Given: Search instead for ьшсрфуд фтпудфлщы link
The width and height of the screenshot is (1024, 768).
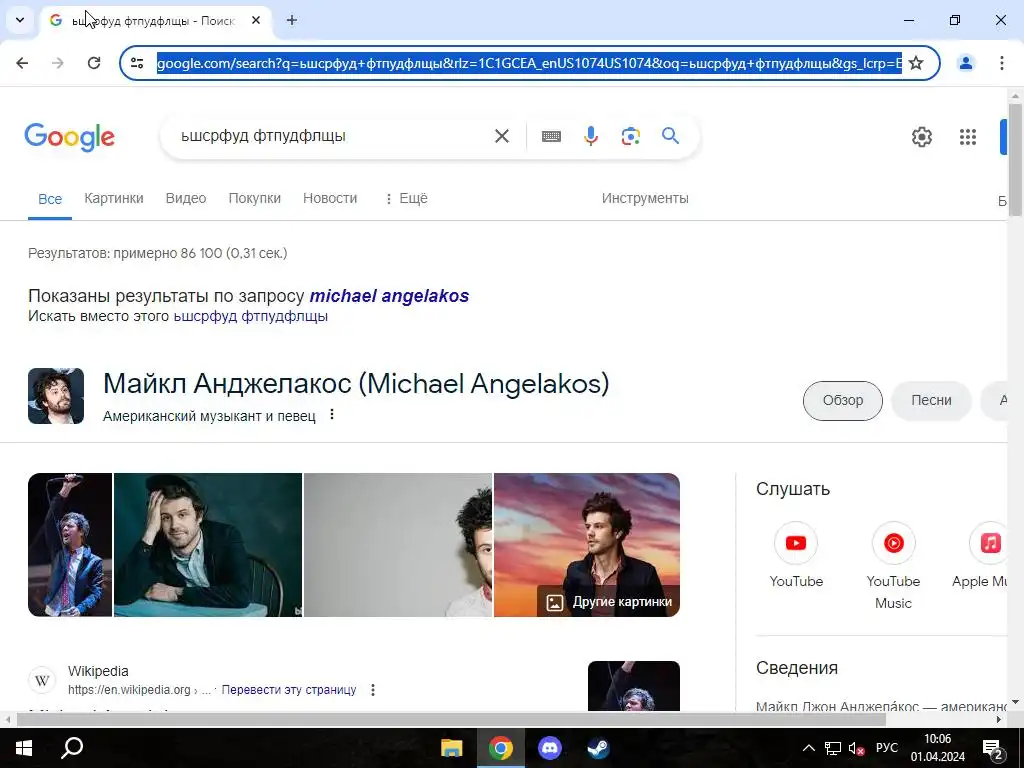Looking at the screenshot, I should tap(251, 316).
